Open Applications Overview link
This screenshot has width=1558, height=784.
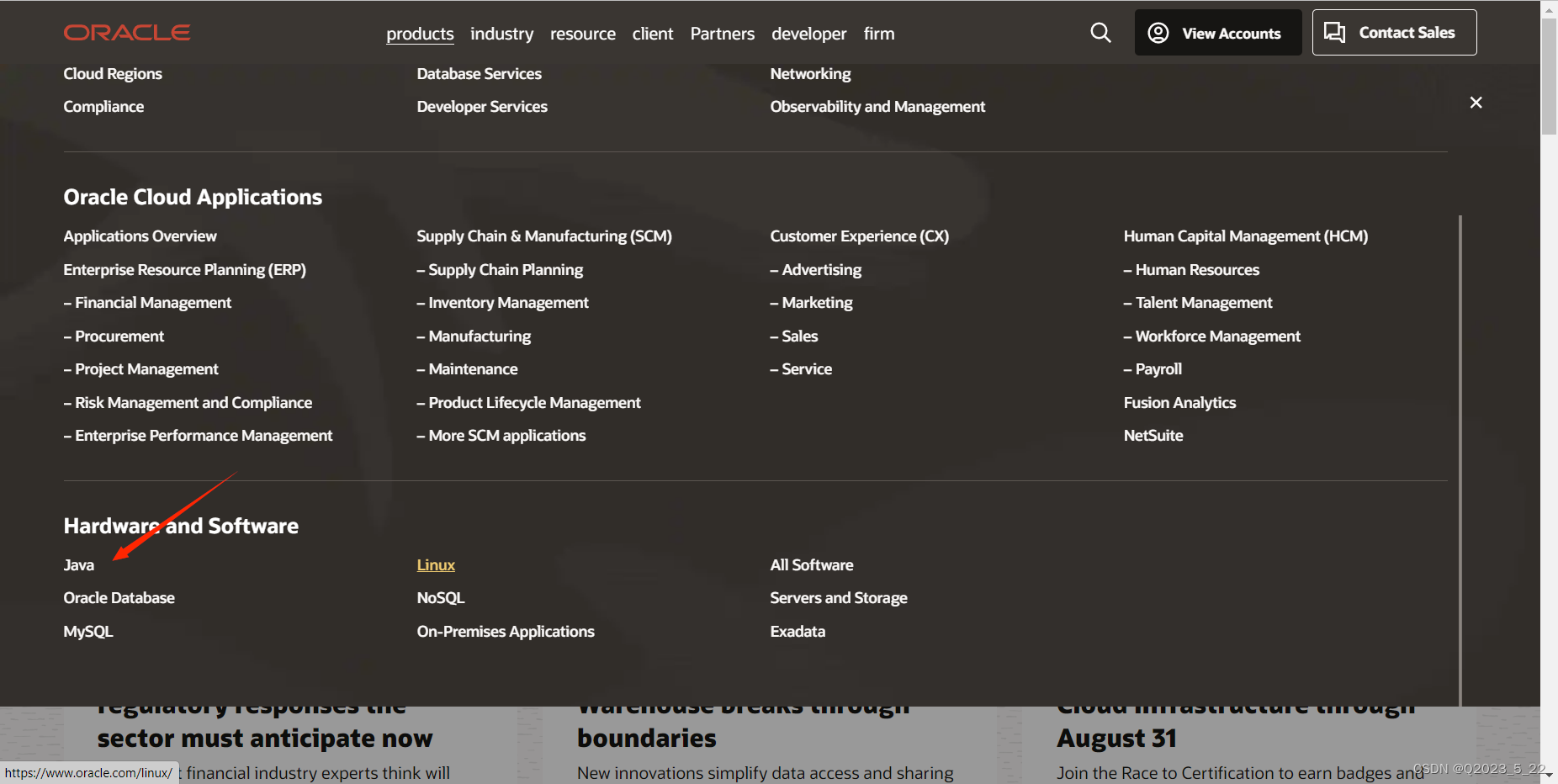(x=140, y=236)
